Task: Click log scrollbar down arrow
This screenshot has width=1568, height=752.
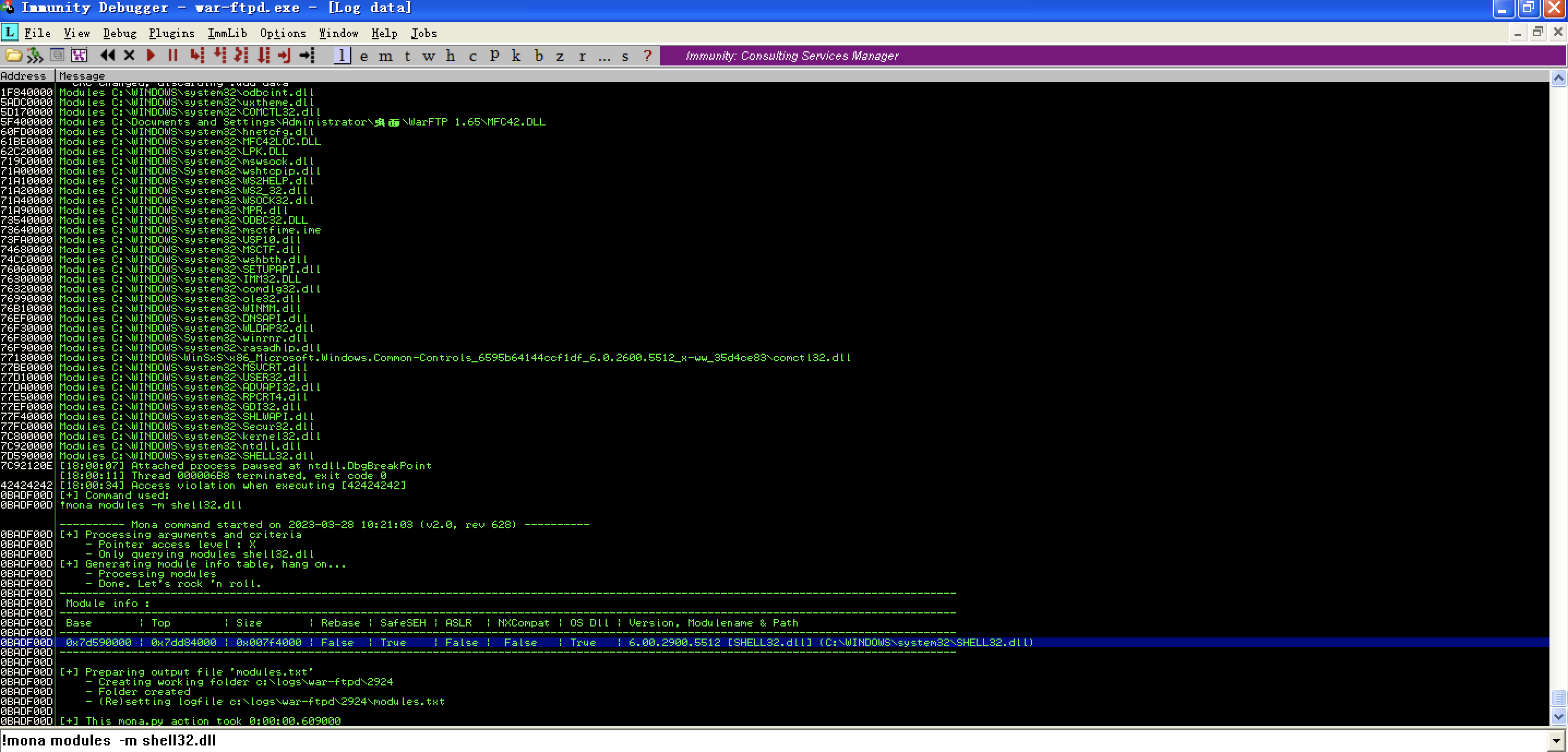Action: 1558,717
